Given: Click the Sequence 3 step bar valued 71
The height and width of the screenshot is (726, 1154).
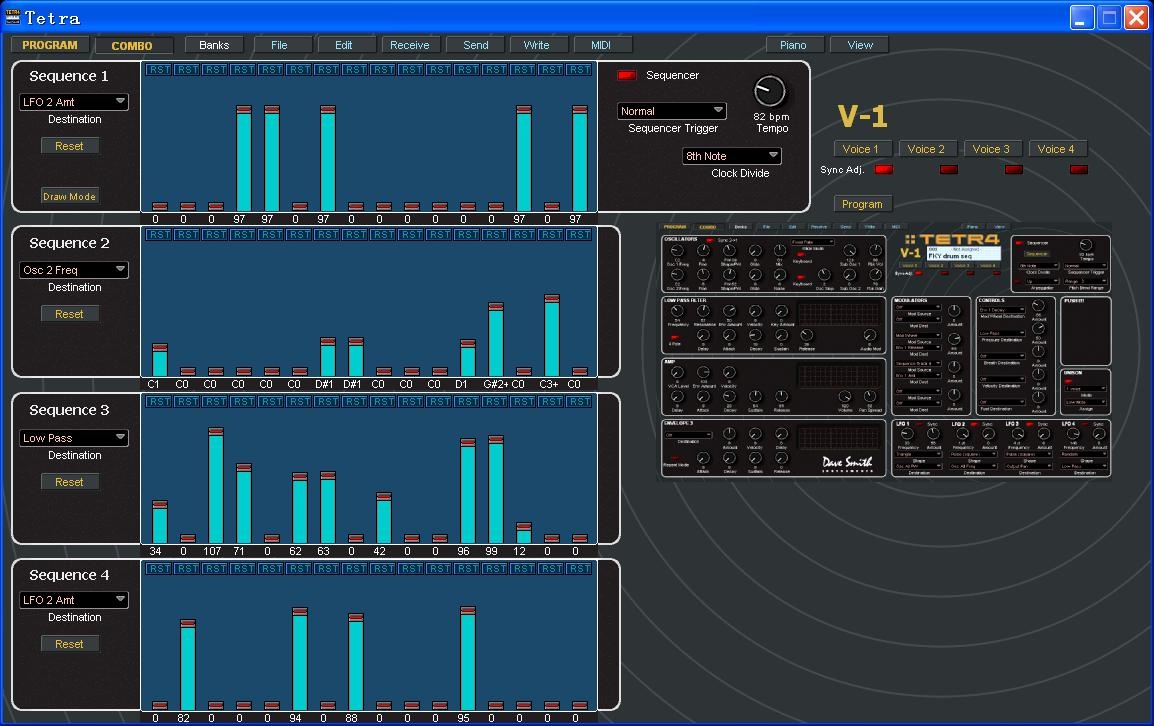Looking at the screenshot, I should [244, 504].
